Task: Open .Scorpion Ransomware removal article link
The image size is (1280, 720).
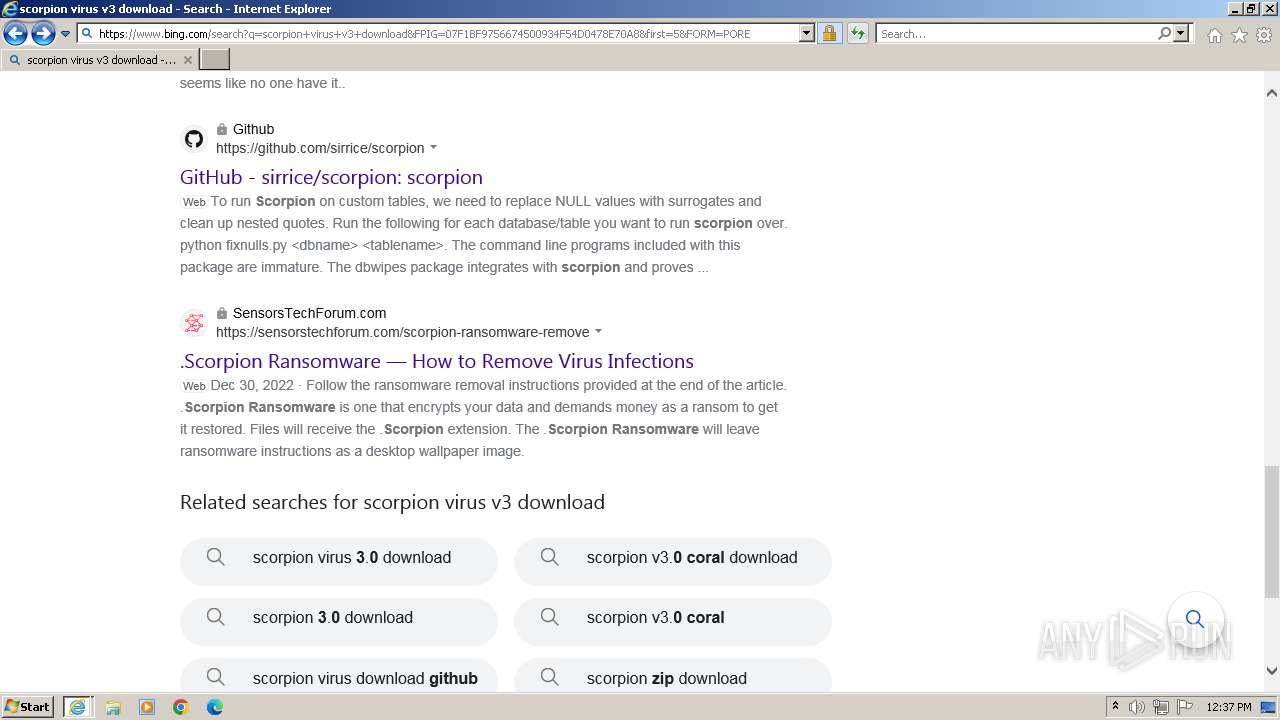Action: click(437, 361)
